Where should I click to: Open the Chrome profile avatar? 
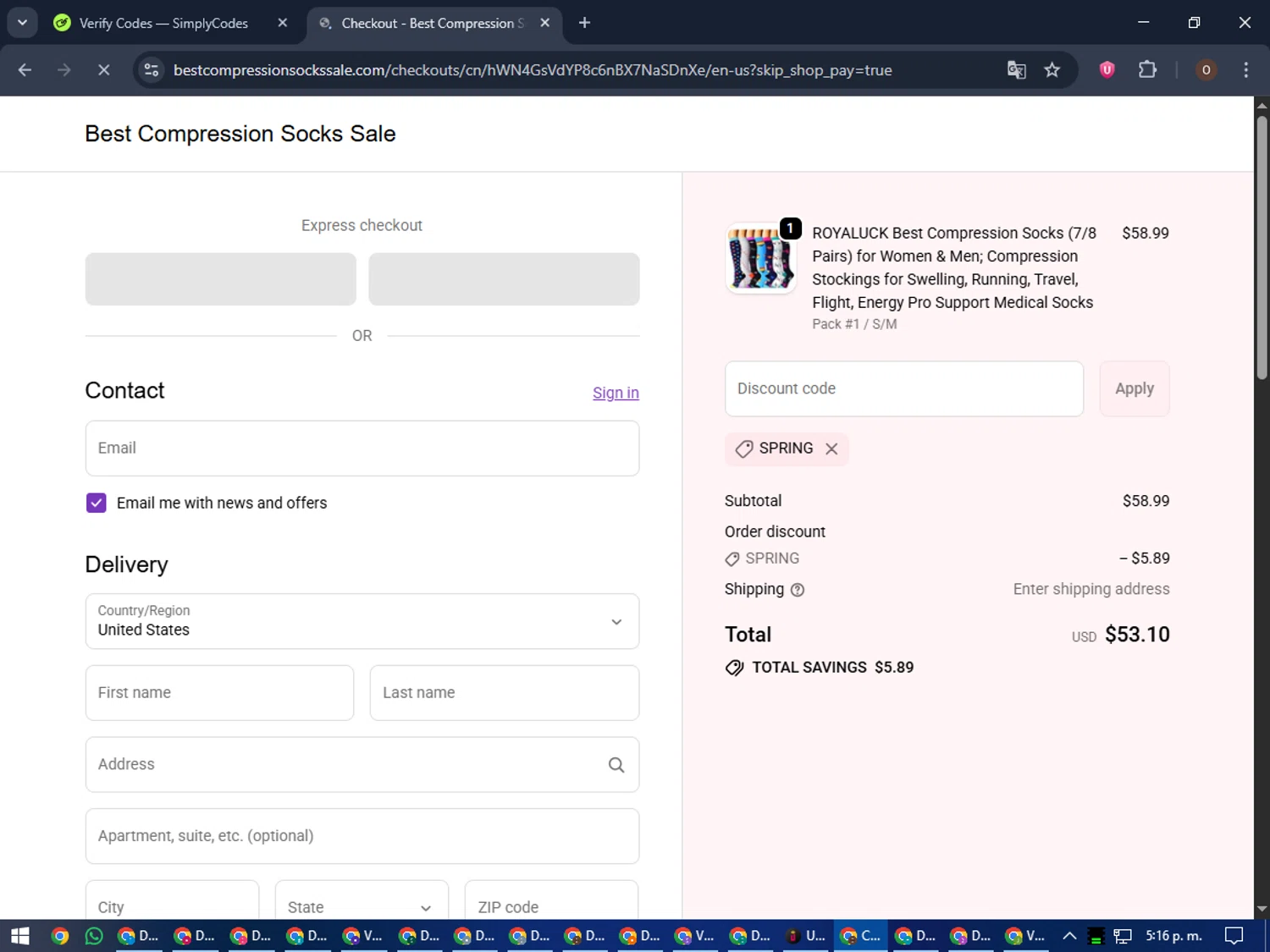[1206, 70]
